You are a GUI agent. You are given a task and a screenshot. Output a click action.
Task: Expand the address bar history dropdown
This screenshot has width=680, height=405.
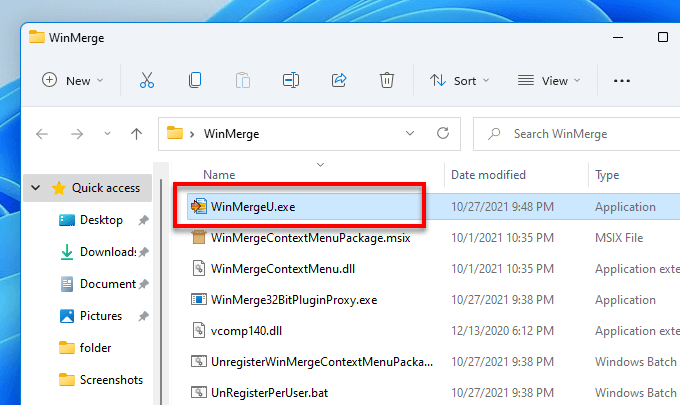[409, 134]
